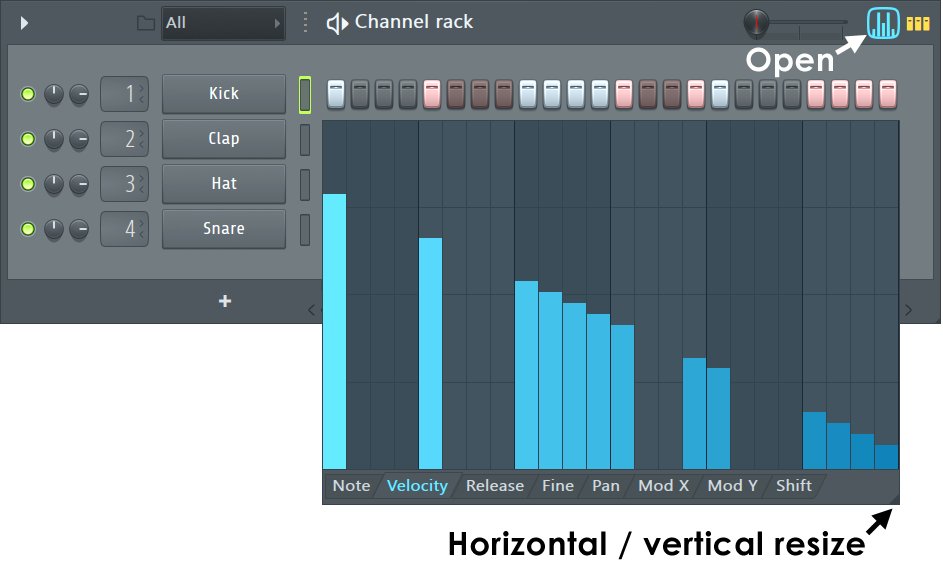Click the shortest velocity bar on last step
Screen dimensions: 943x570
(886, 457)
